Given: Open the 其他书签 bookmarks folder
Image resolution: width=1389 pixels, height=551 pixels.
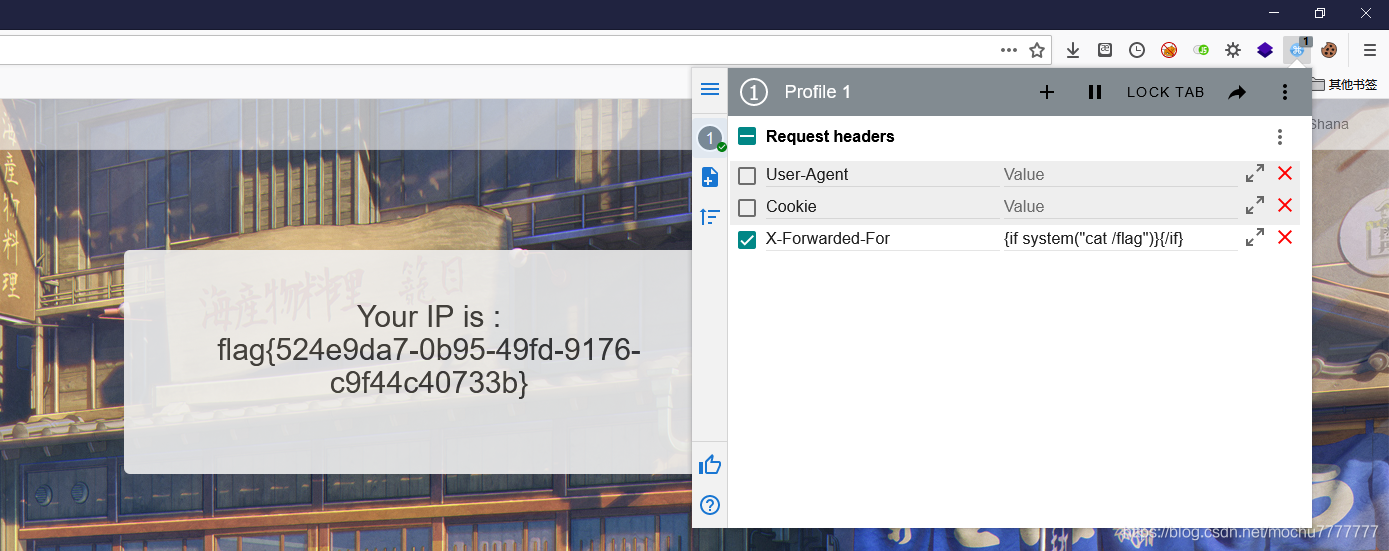Looking at the screenshot, I should pos(1344,85).
